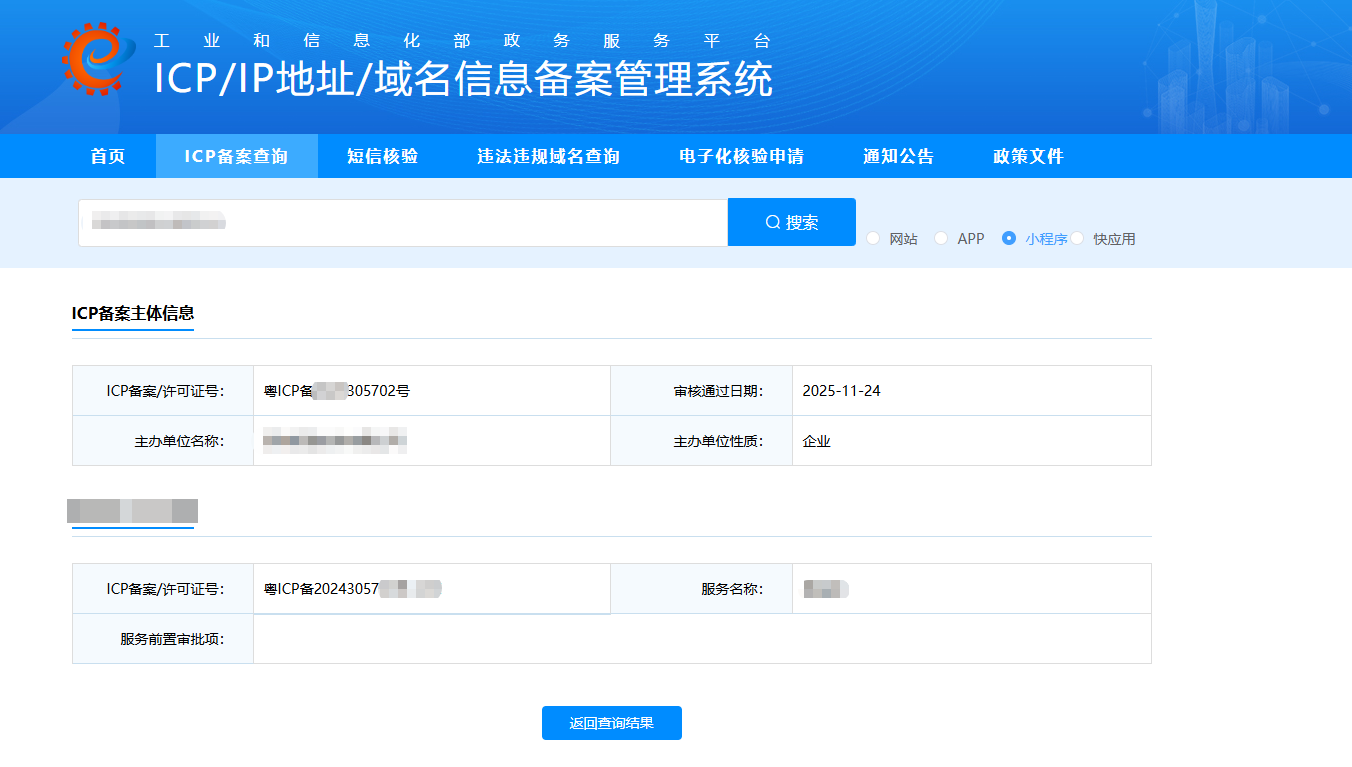Click the 主办单位性质 value 企业
Screen dimensions: 1352x767
(816, 441)
